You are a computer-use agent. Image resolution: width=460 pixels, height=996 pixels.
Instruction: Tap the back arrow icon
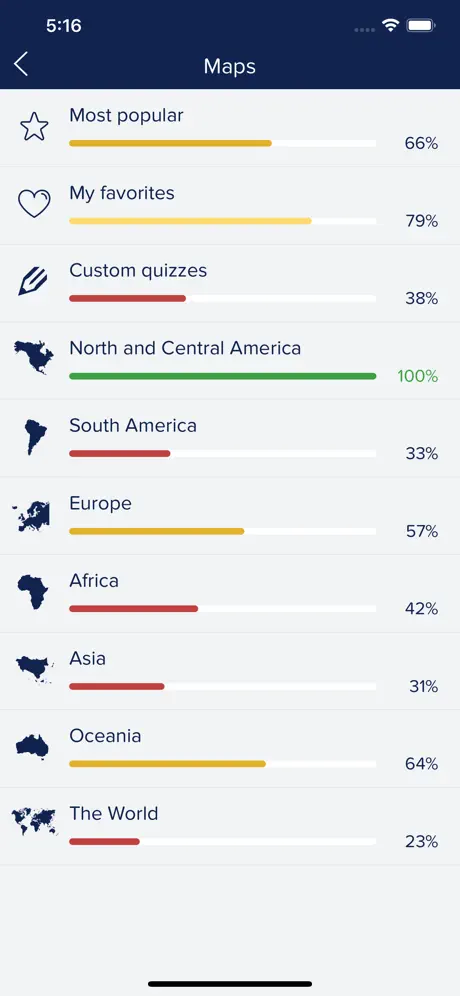(x=21, y=64)
